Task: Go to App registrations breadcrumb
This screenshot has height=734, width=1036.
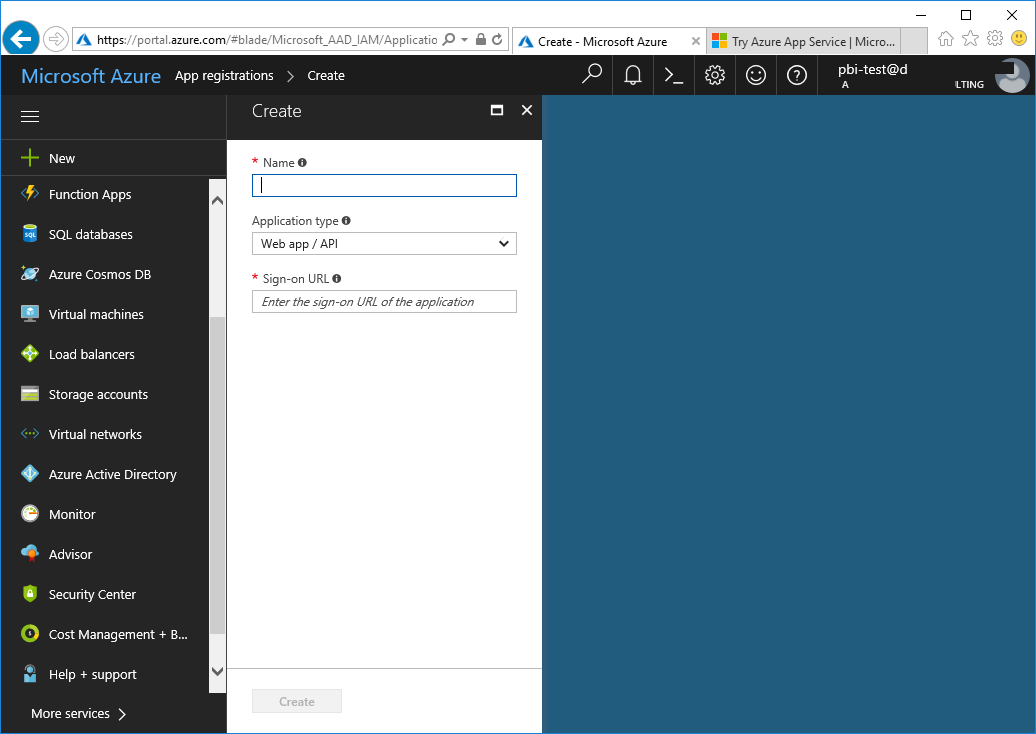Action: [x=224, y=75]
